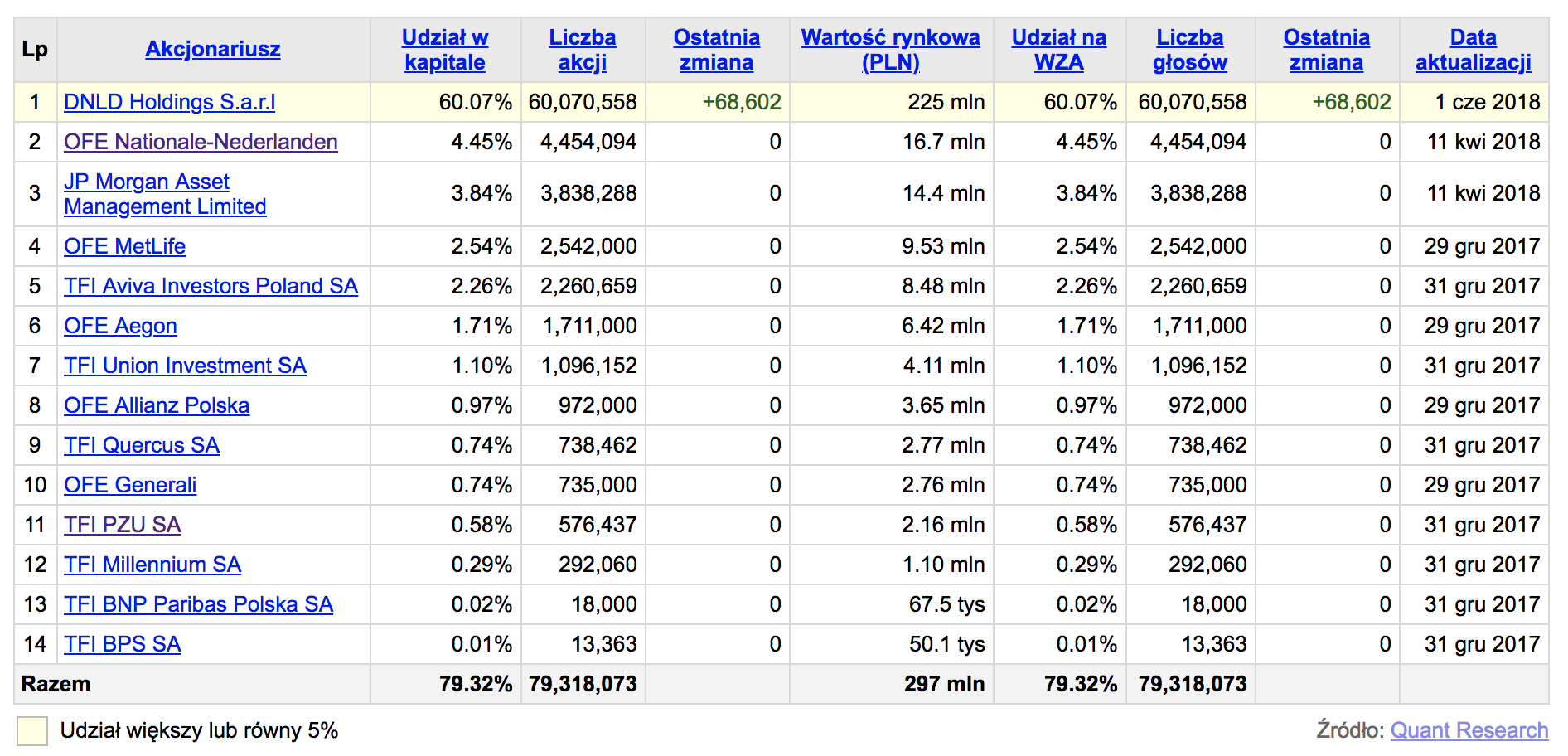Select the 2.77 mln value cell
This screenshot has height=756, width=1568.
pyautogui.click(x=892, y=445)
